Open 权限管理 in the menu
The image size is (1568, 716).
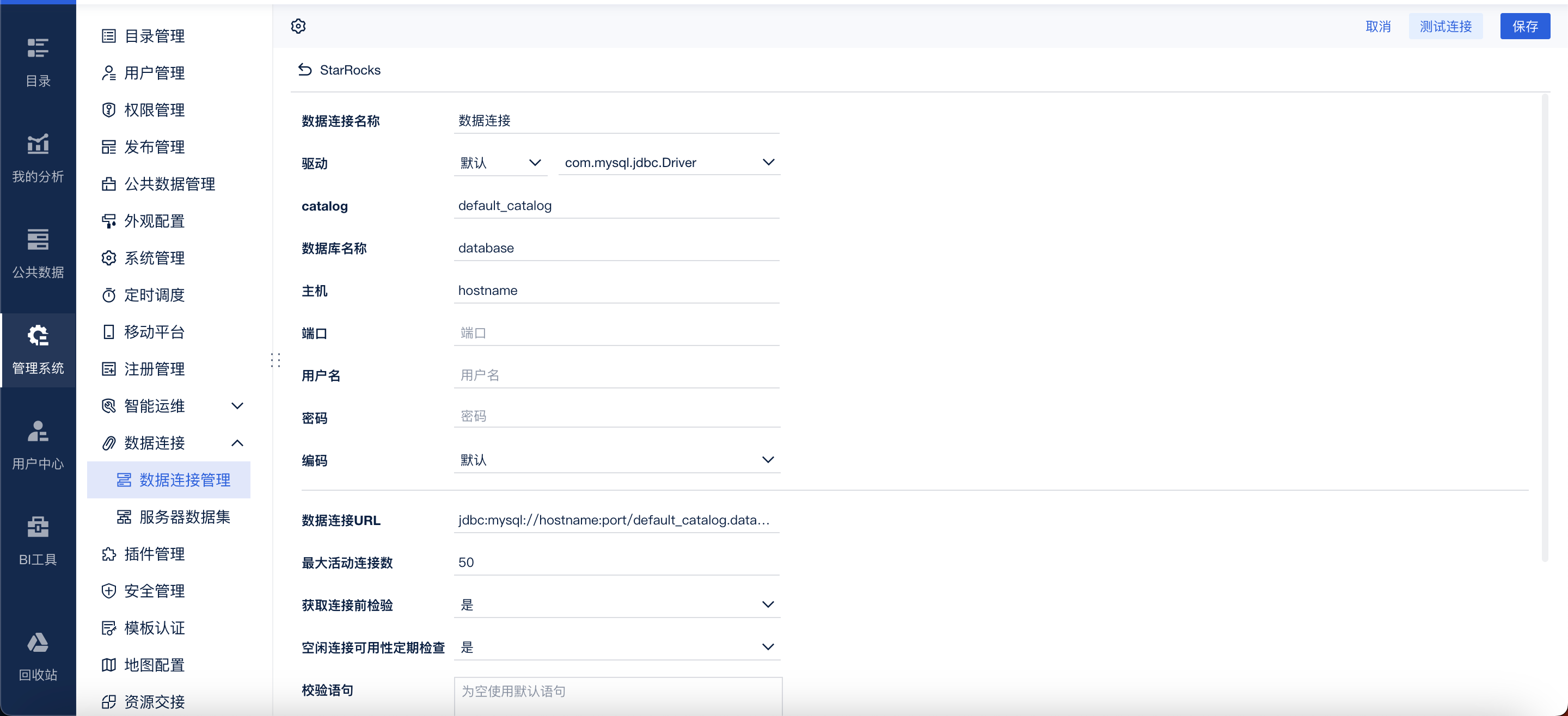point(154,110)
